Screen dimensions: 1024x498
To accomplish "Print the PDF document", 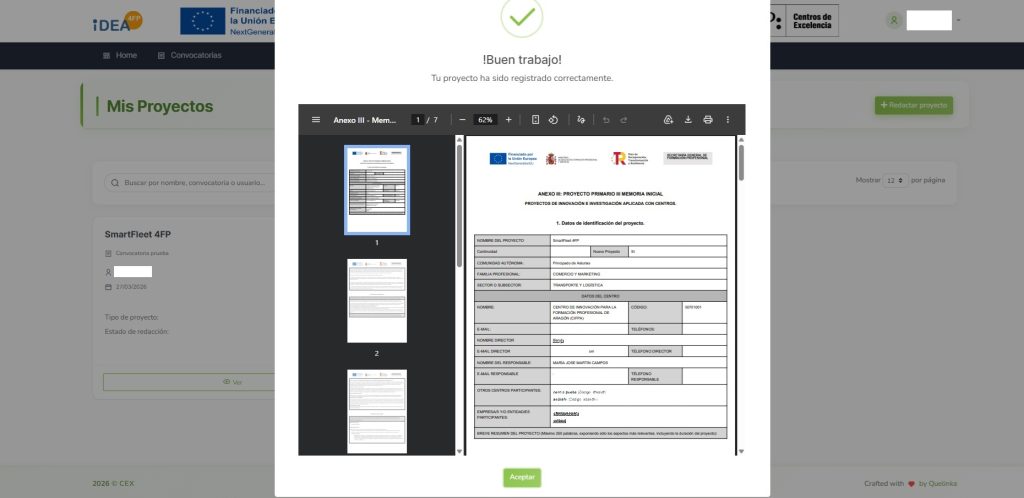I will click(x=708, y=120).
